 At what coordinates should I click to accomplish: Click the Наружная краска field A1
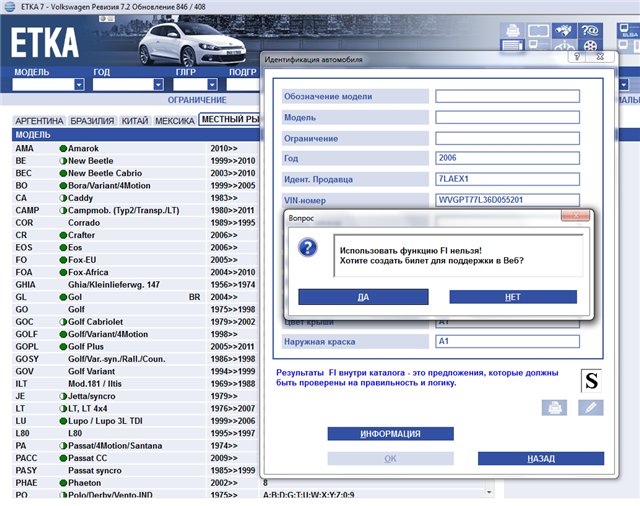point(507,342)
